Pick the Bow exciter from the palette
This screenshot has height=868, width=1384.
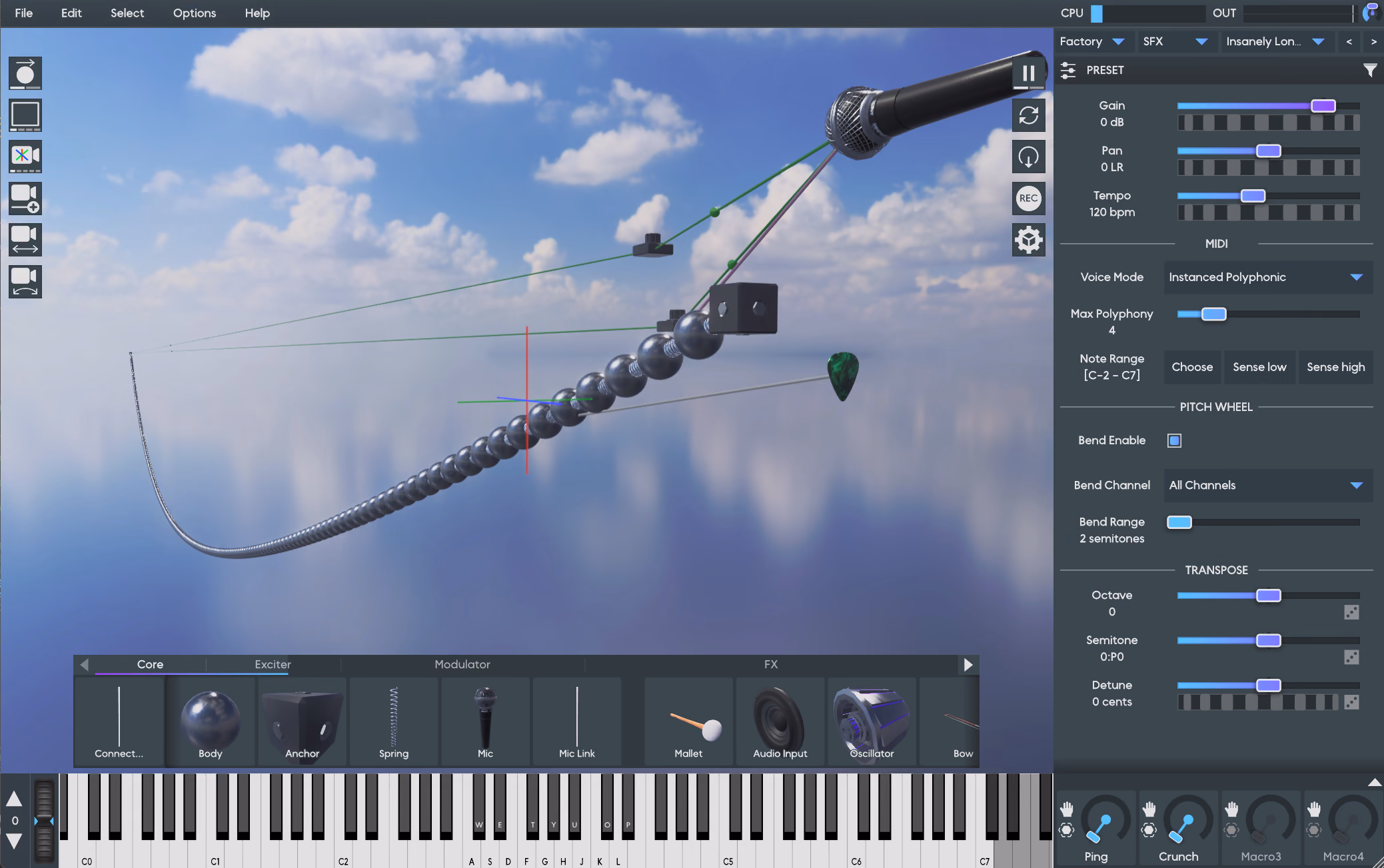coord(950,721)
